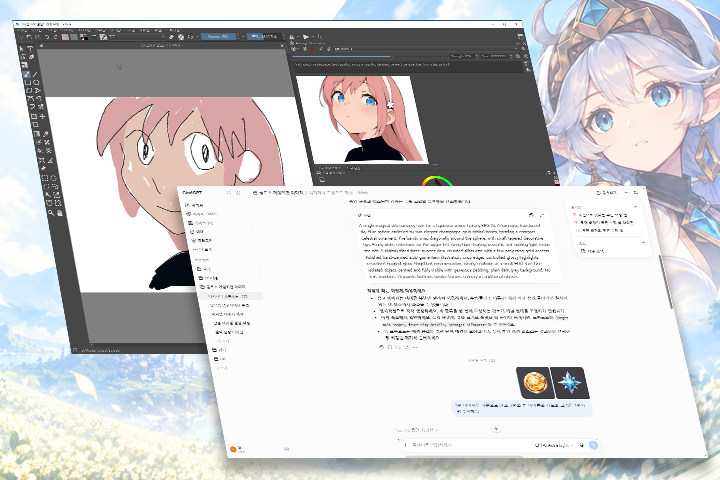
Task: Click the search icon in ChatGPT sidebar header
Action: pos(228,192)
